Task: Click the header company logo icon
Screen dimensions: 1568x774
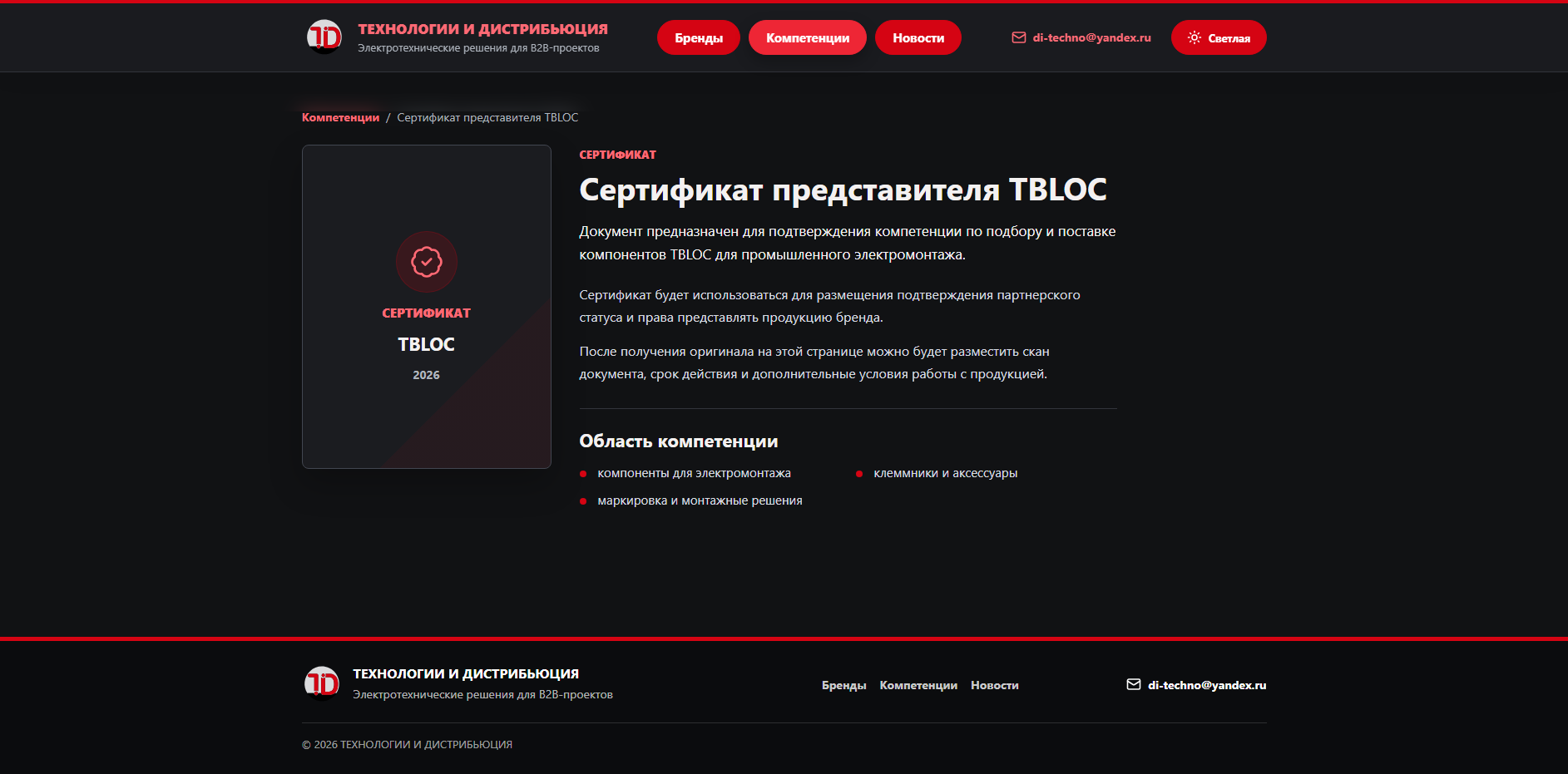Action: [324, 37]
